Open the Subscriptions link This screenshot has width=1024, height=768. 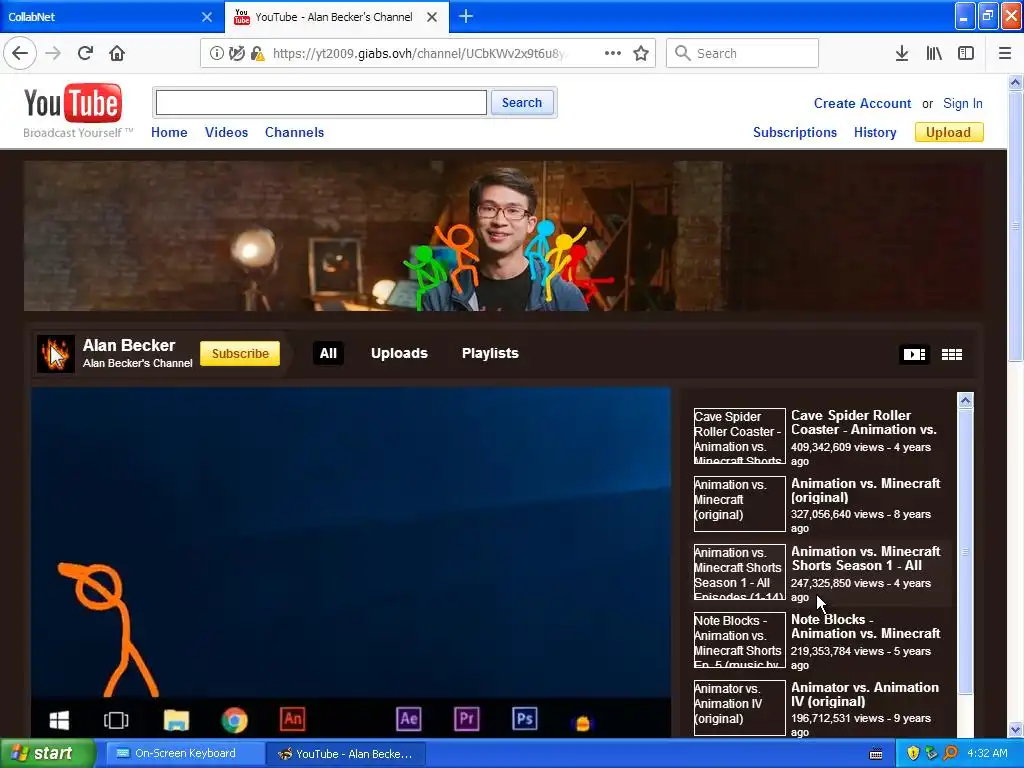point(795,132)
